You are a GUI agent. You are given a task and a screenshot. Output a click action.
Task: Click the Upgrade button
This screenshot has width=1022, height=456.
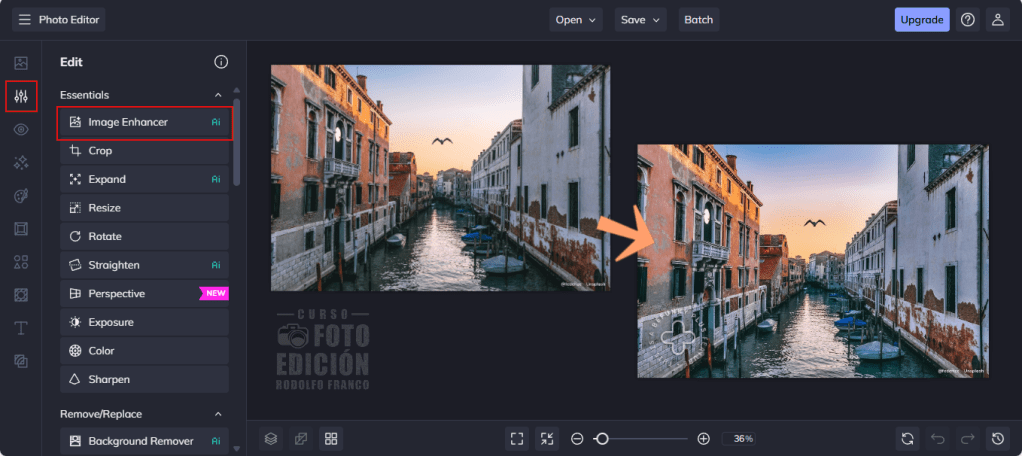tap(921, 19)
